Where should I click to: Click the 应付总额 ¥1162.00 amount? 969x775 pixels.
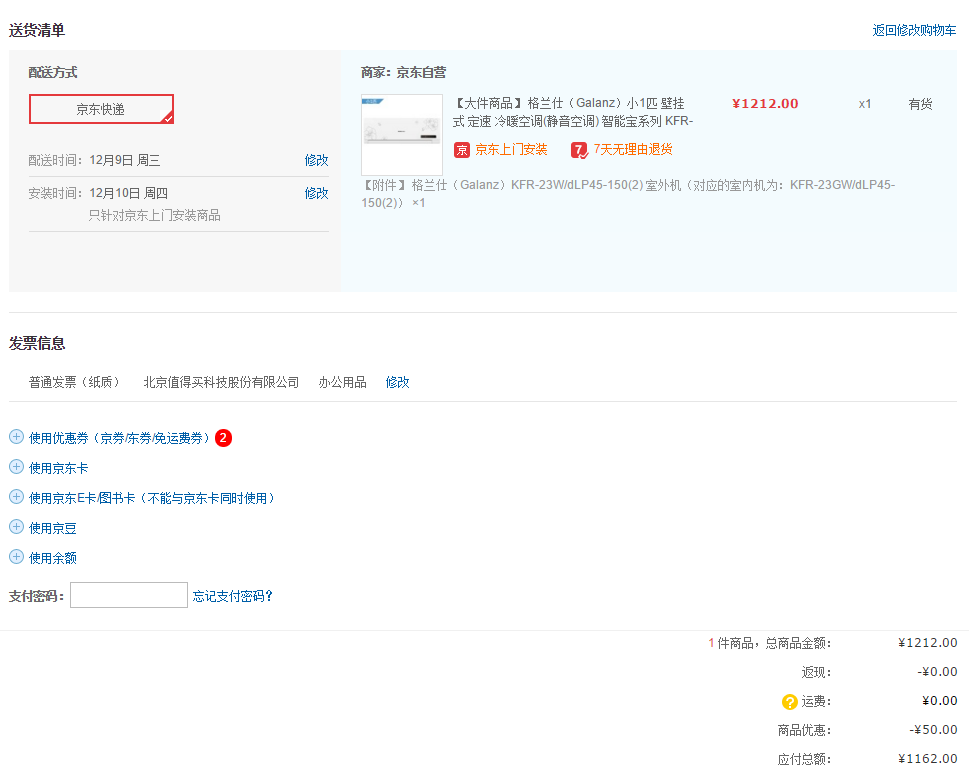tap(928, 759)
